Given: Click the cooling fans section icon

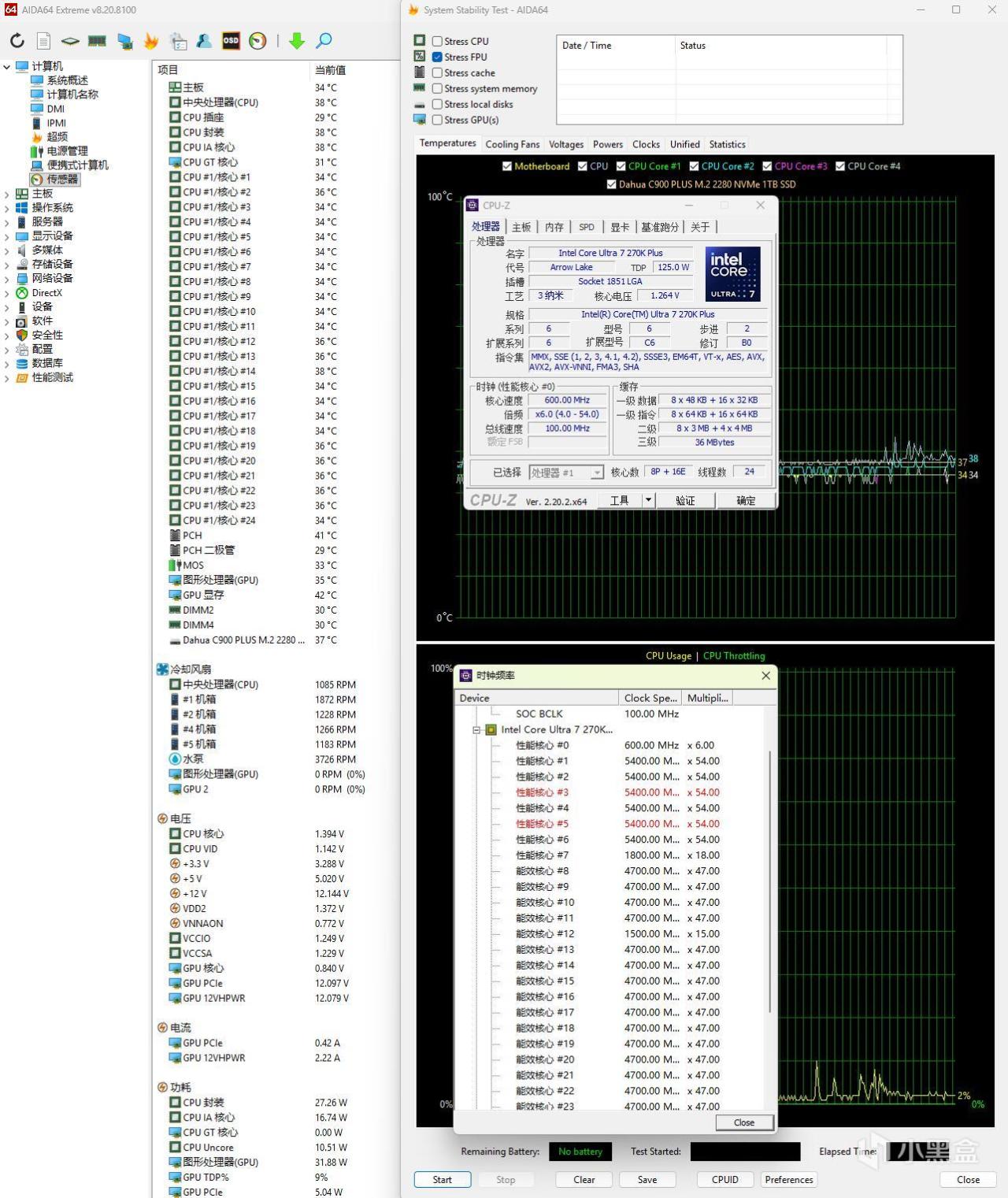Looking at the screenshot, I should pyautogui.click(x=162, y=669).
